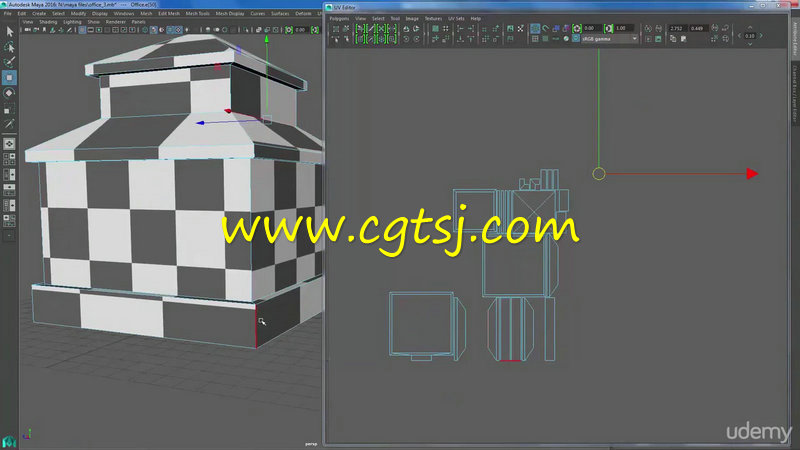This screenshot has width=800, height=450.
Task: Activate the Lasso Select tool
Action: coord(9,47)
